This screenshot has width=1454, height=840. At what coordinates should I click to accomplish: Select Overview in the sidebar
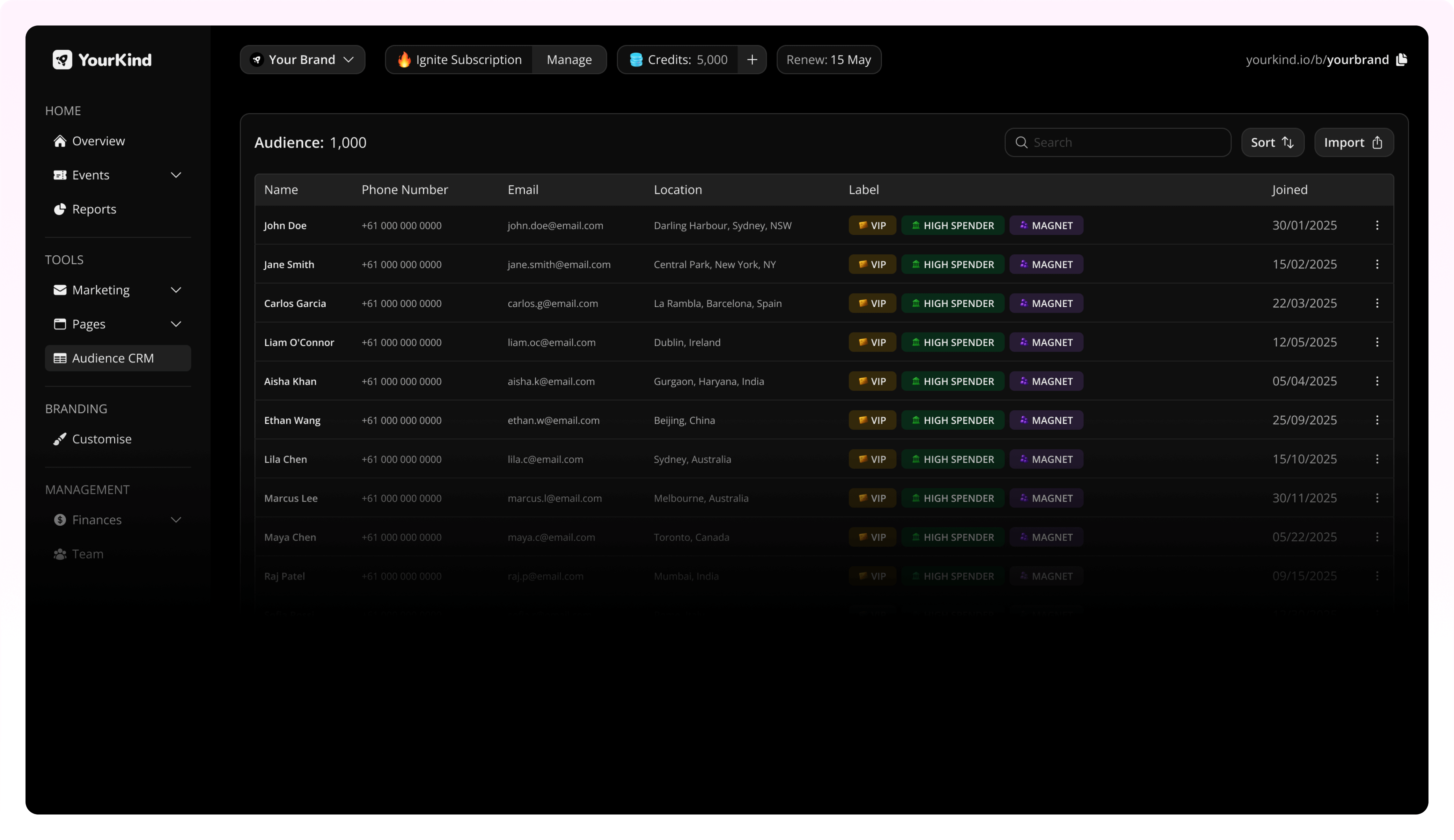[x=99, y=140]
